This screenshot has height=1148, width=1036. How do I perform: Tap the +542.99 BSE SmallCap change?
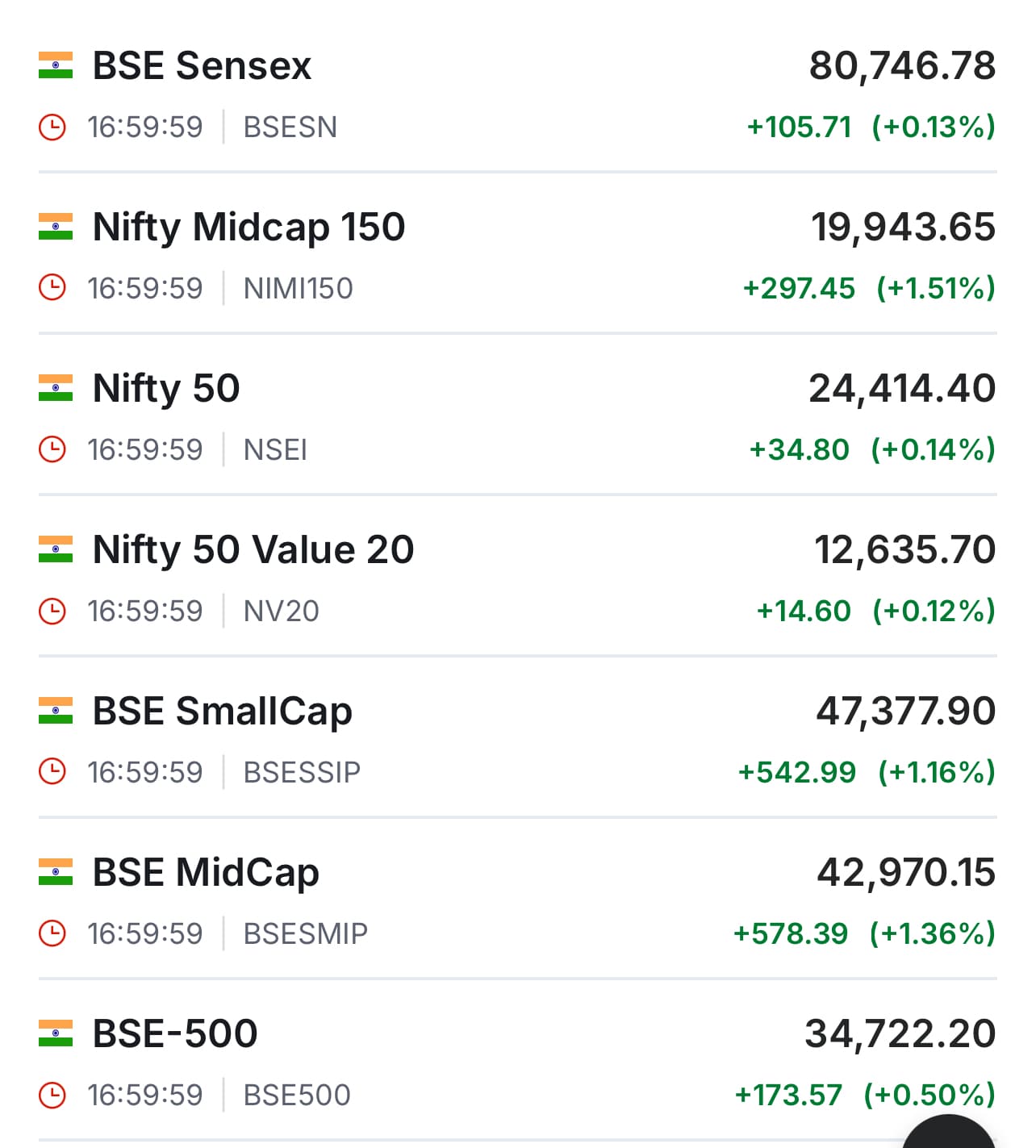(x=797, y=773)
